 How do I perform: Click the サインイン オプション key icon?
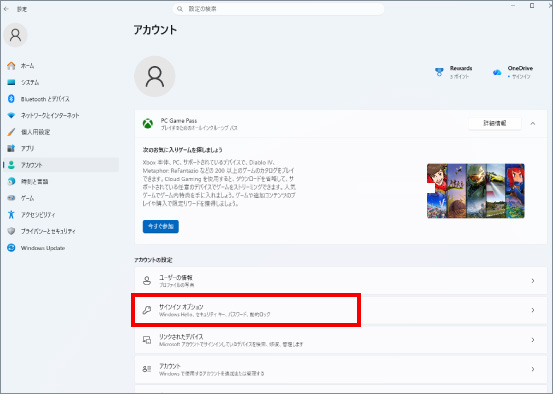147,310
